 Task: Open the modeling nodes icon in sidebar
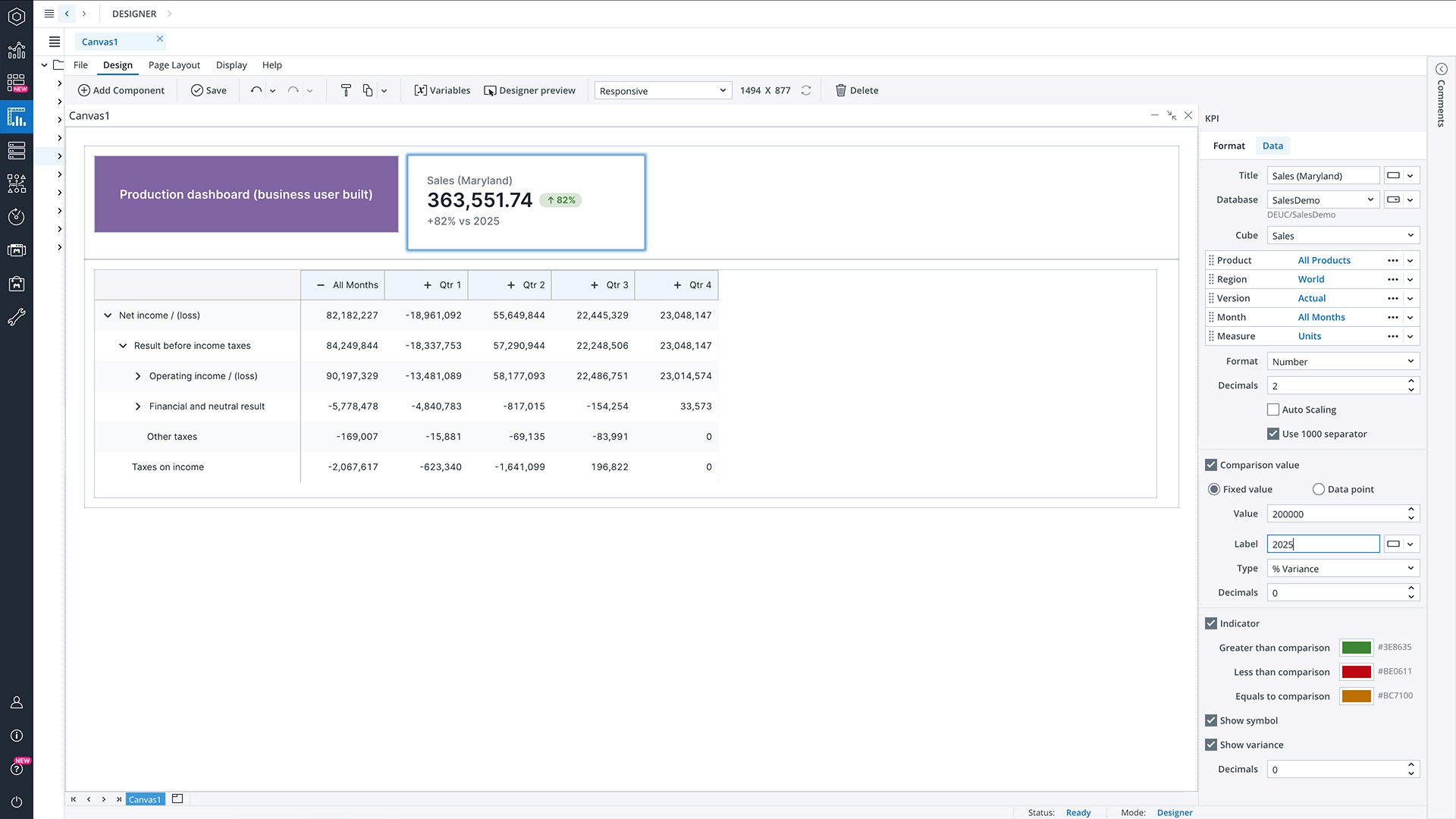(17, 184)
